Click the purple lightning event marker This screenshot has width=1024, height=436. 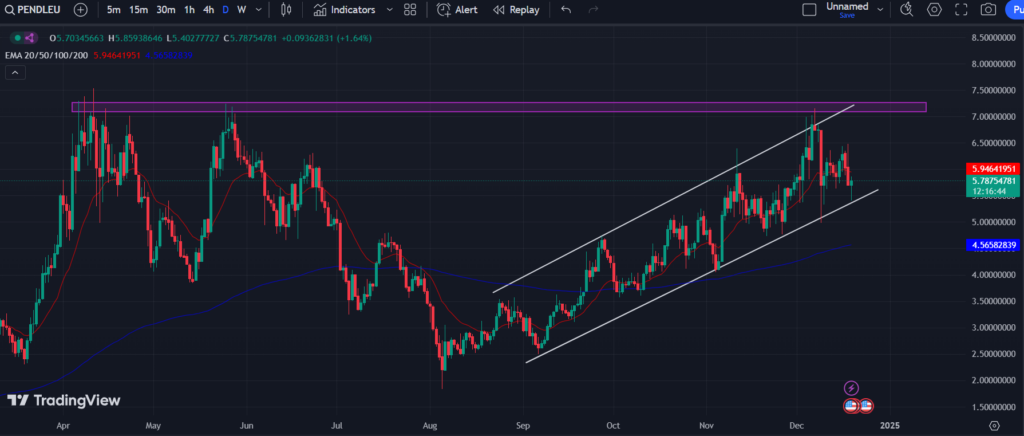tap(851, 388)
